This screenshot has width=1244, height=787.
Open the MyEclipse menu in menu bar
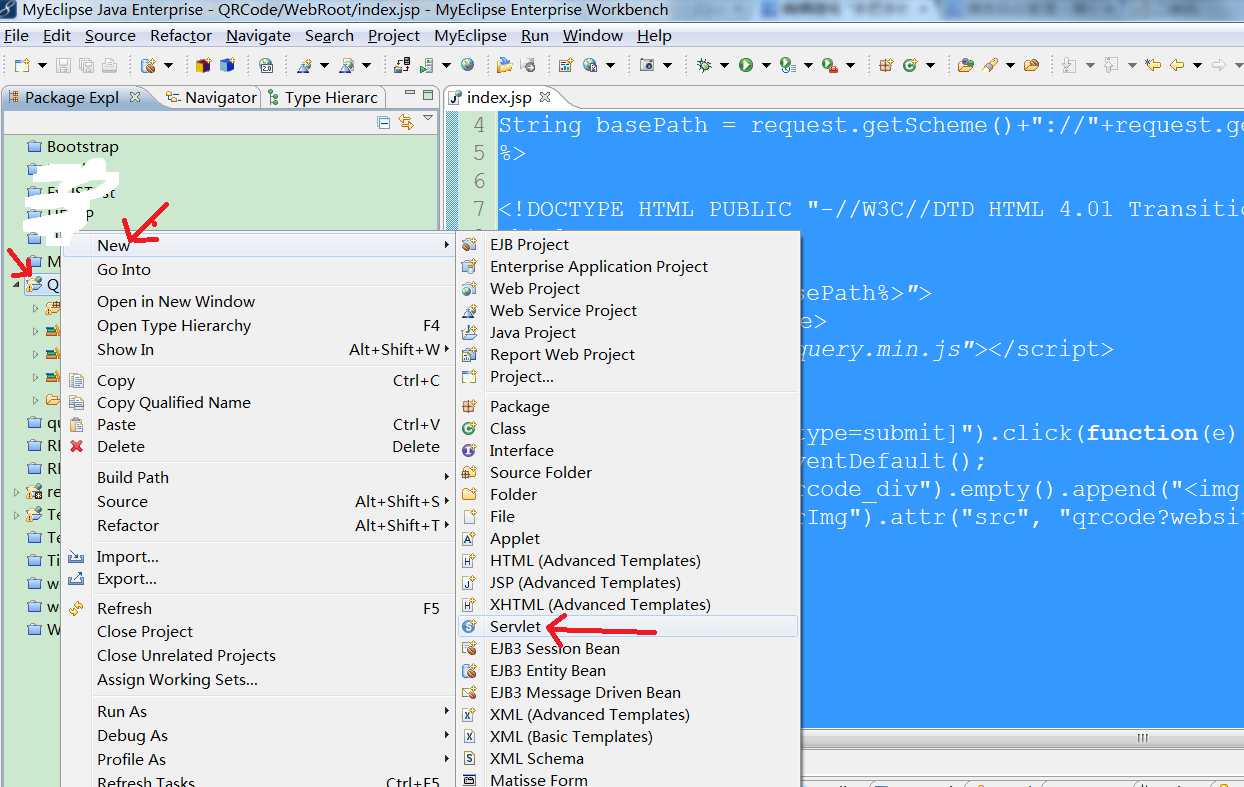tap(470, 35)
